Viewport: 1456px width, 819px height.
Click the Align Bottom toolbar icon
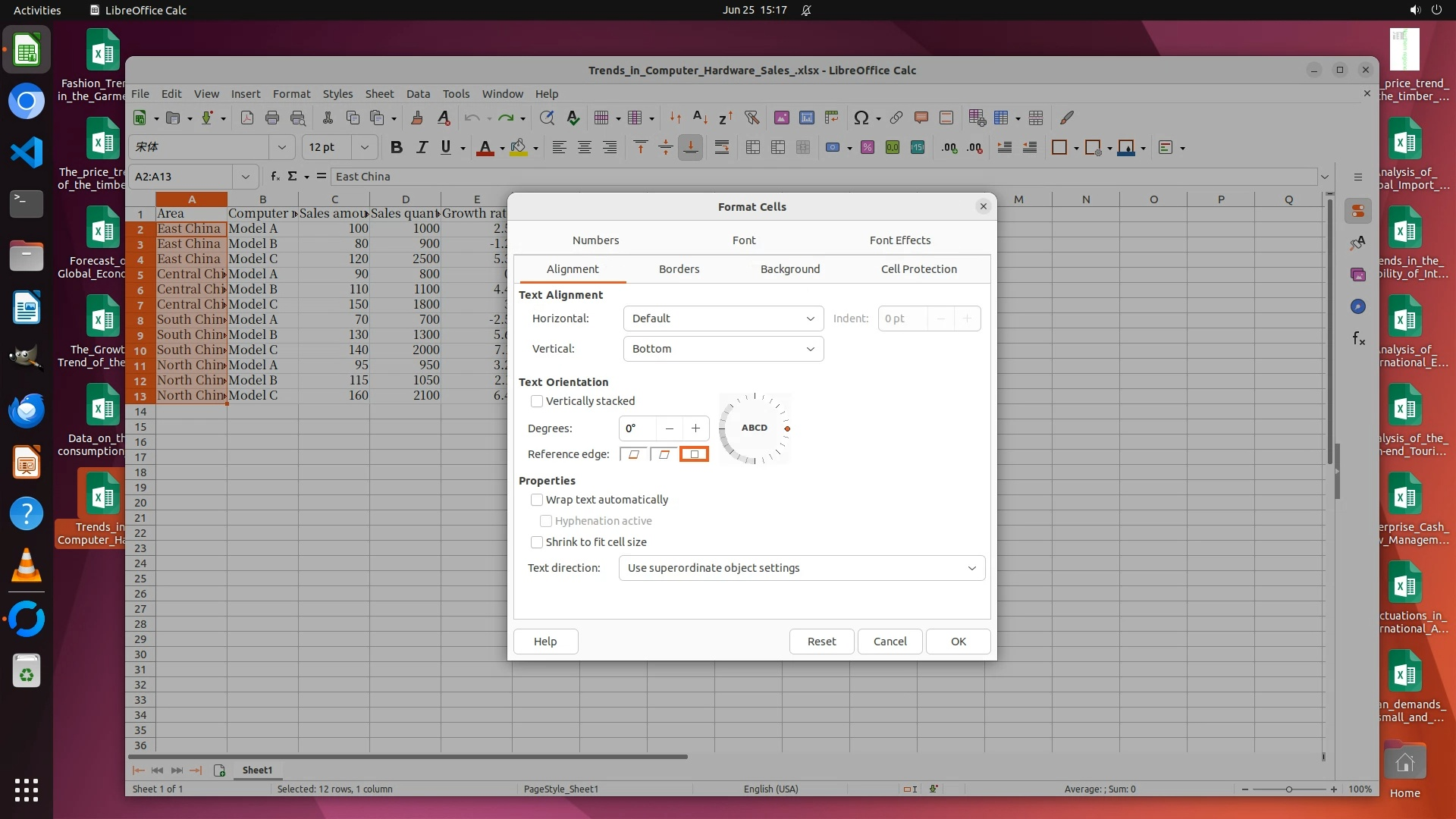690,148
